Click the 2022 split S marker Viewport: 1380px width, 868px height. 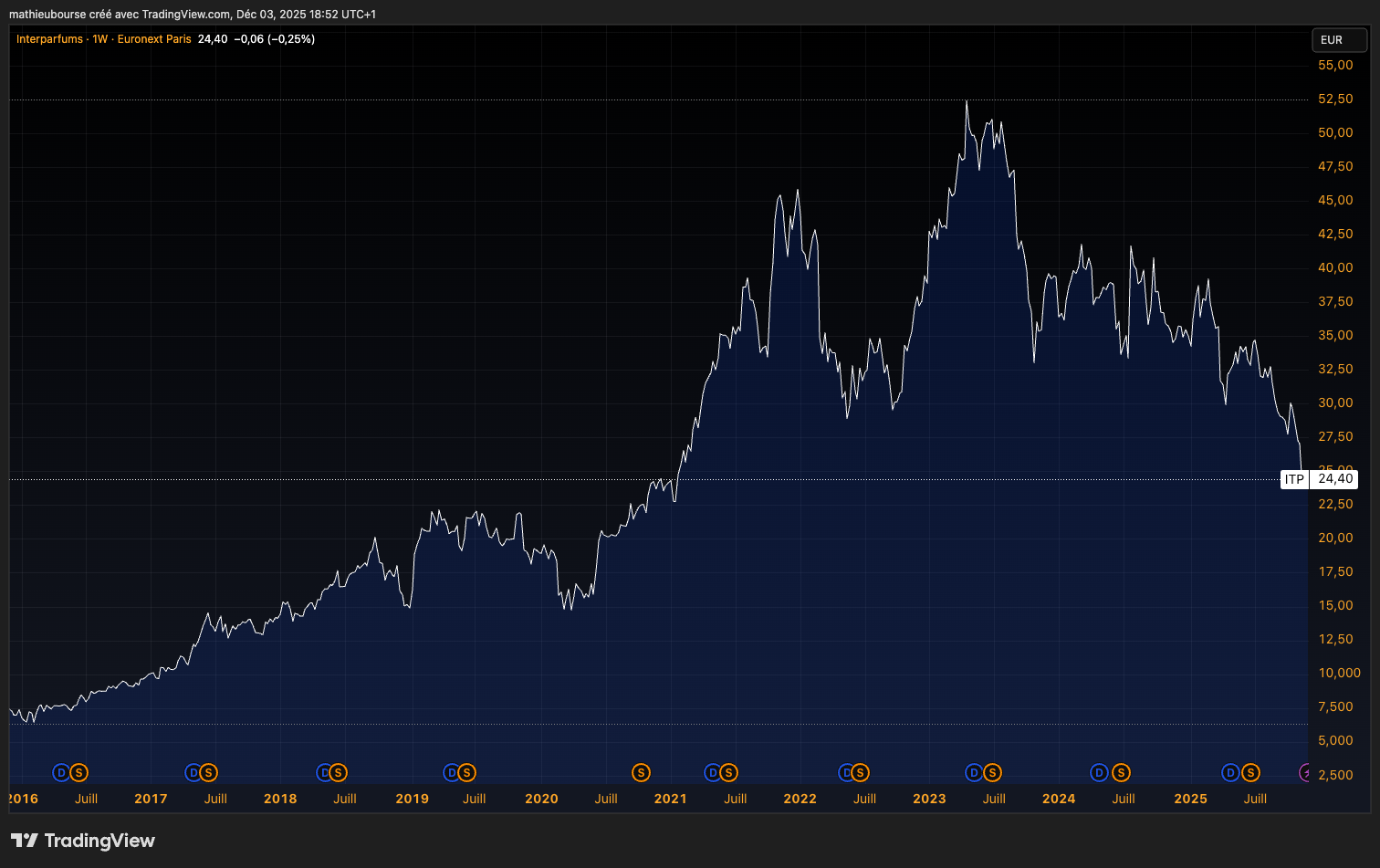tap(860, 773)
